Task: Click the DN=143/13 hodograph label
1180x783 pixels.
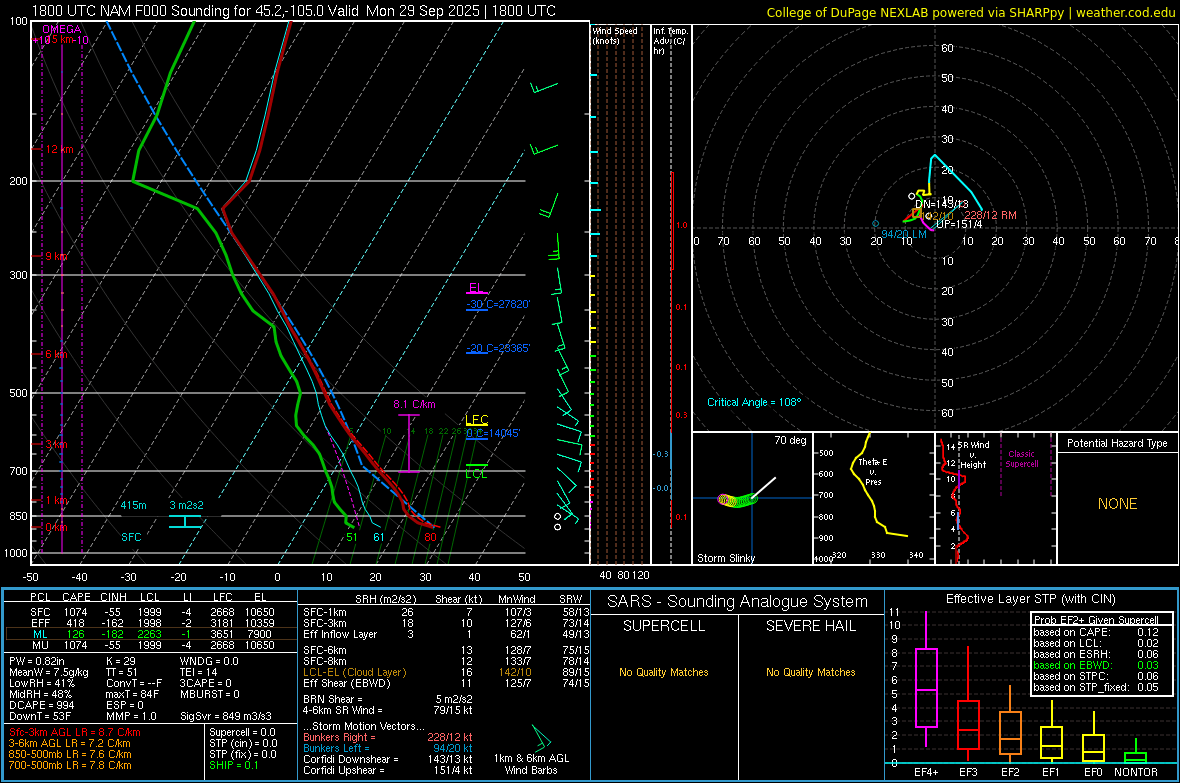Action: [941, 204]
